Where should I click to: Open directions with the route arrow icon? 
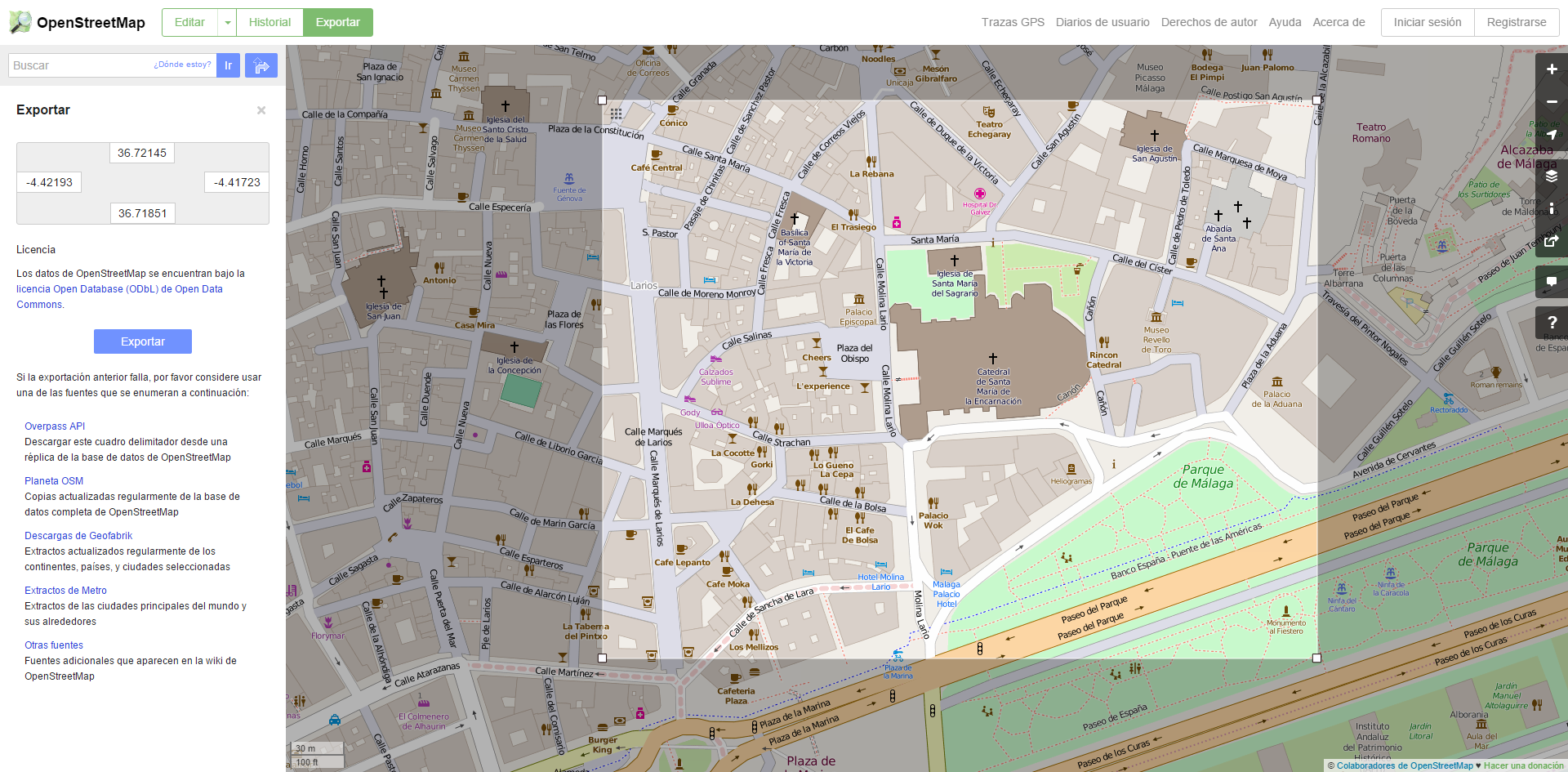(x=261, y=65)
